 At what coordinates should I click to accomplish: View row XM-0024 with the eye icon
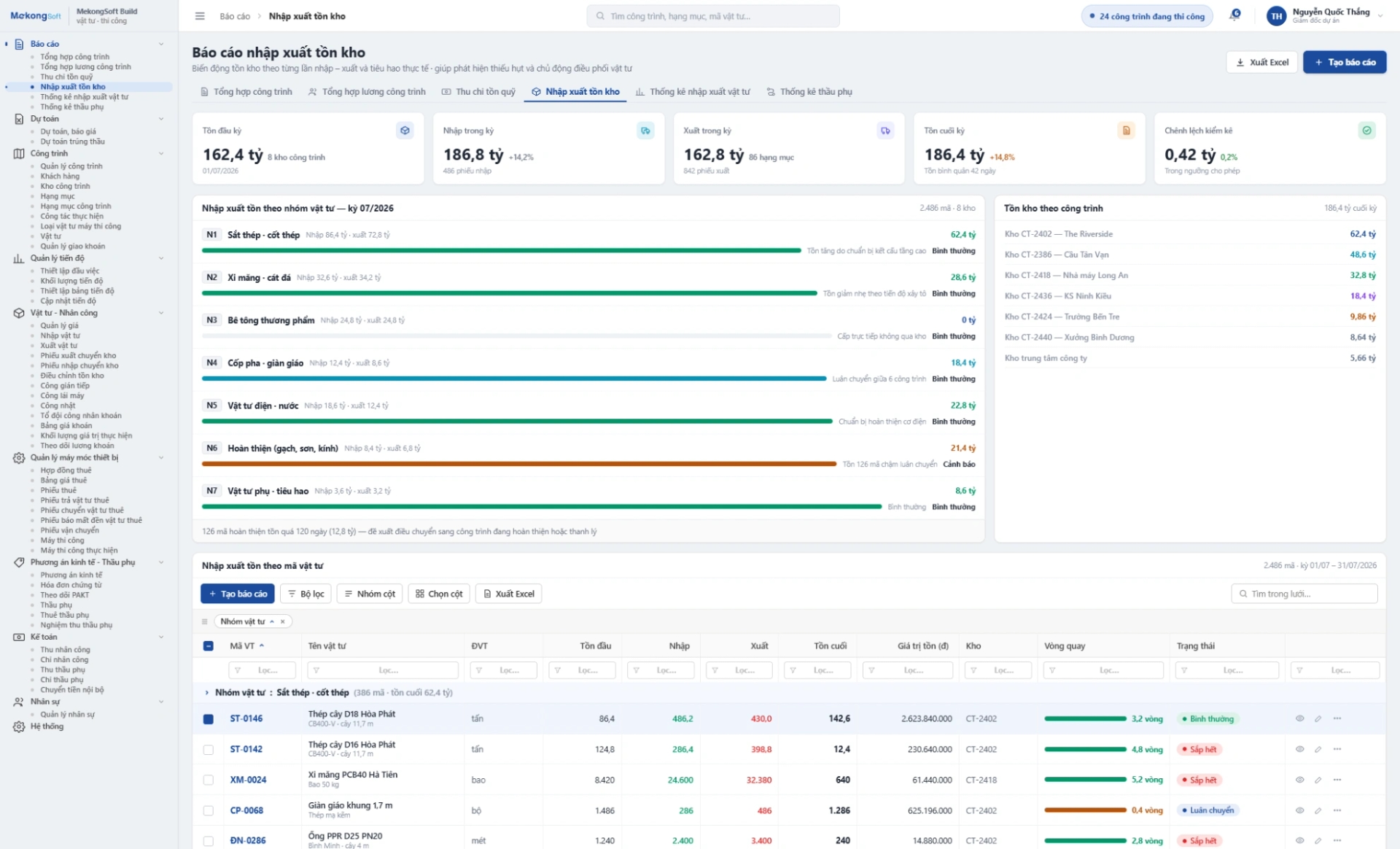coord(1299,780)
